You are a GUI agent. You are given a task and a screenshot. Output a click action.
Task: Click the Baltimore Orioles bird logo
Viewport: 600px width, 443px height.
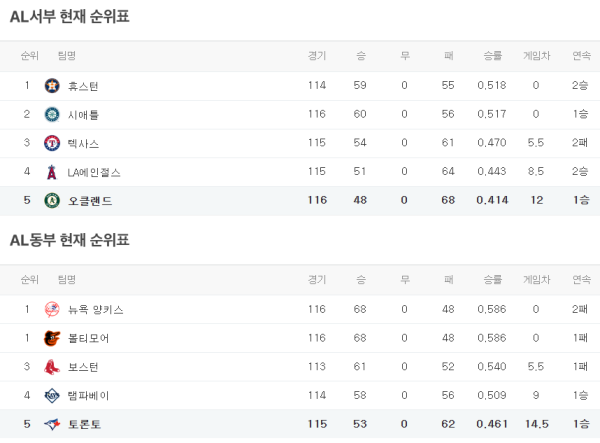52,338
